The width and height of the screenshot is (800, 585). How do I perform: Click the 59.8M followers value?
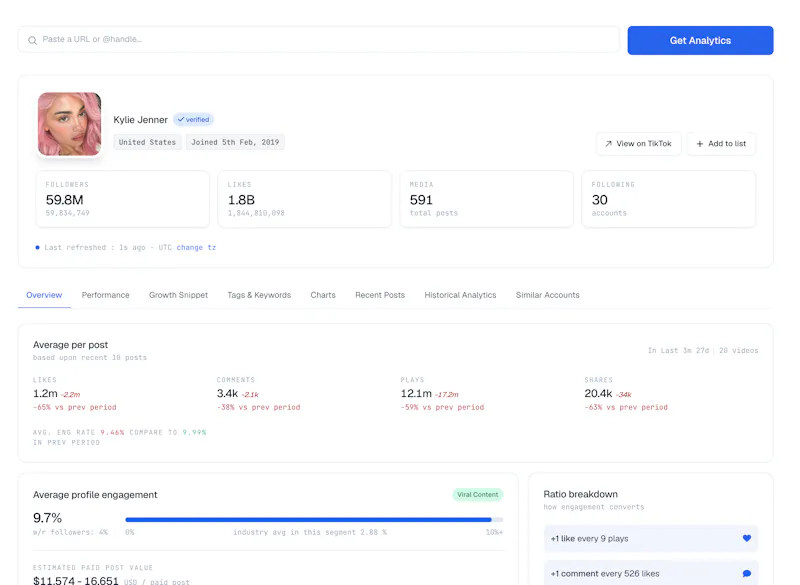click(64, 200)
